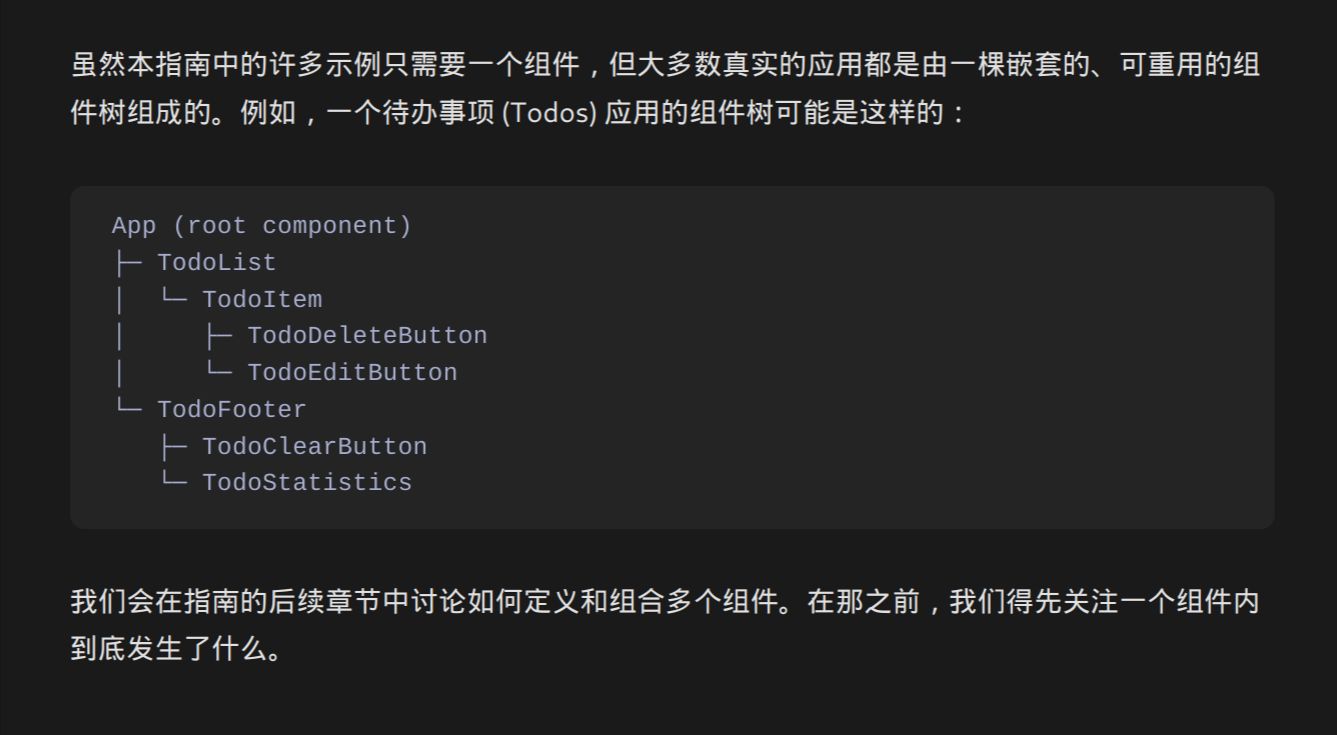Click TodoList in the component tree

pos(216,263)
